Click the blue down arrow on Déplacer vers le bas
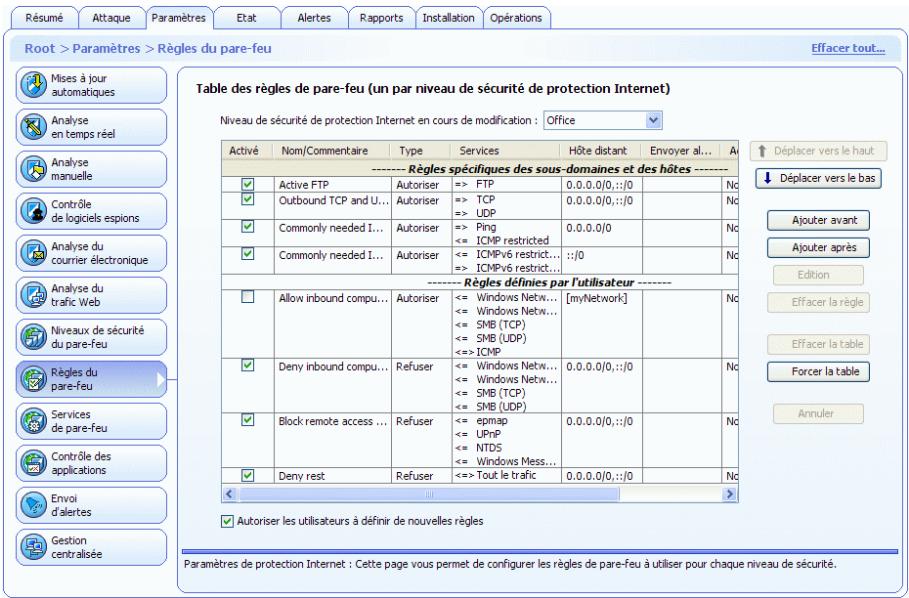 coord(768,178)
